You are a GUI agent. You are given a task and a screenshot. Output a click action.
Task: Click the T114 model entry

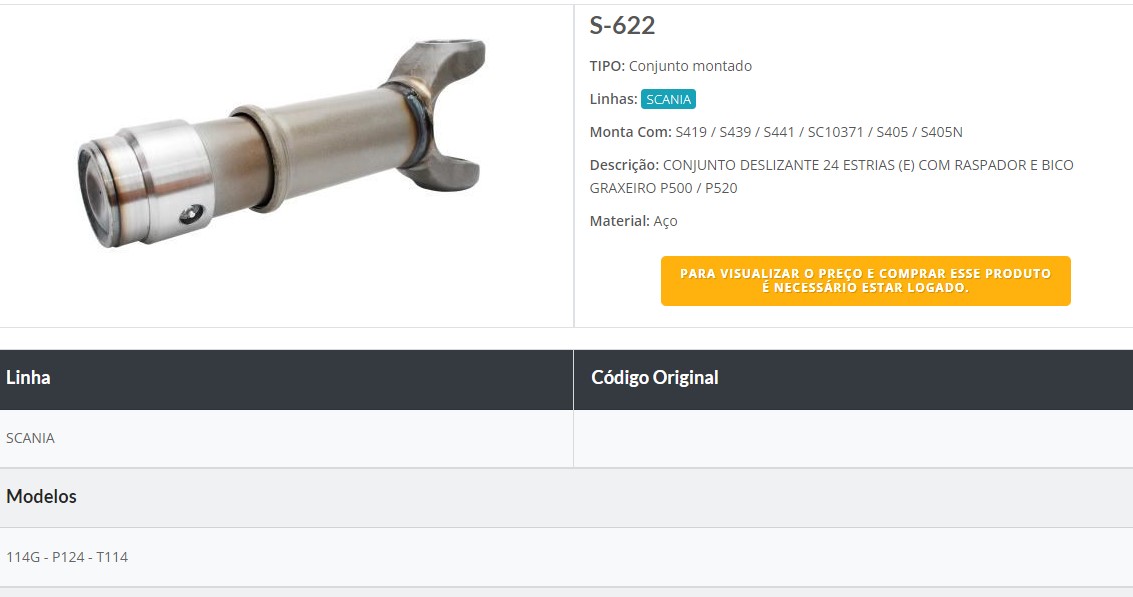113,557
